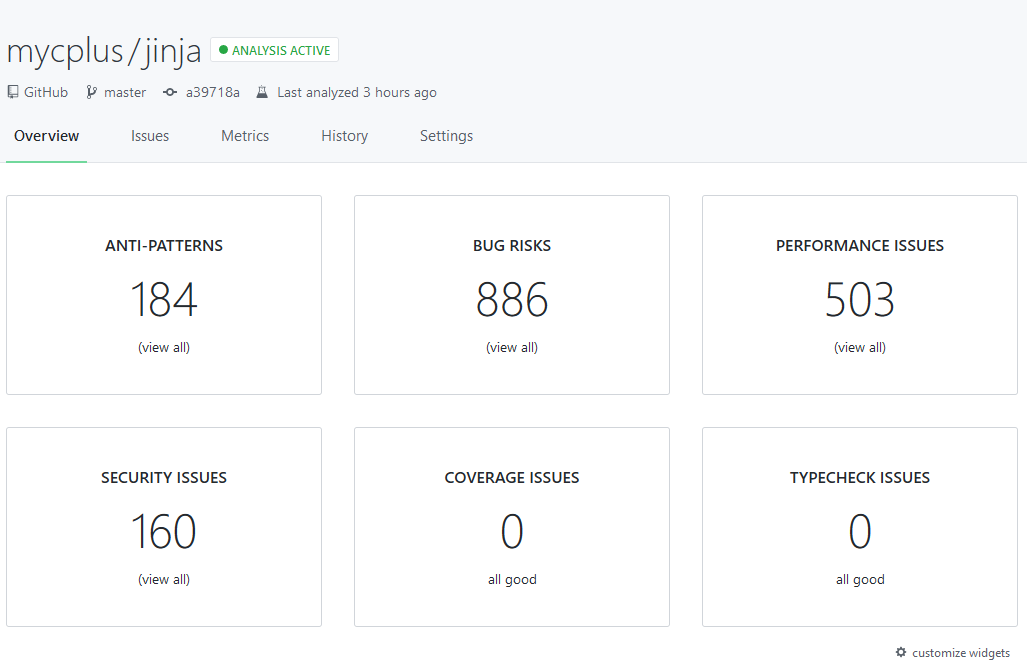Click the commit icon beside a39718a

pos(170,92)
